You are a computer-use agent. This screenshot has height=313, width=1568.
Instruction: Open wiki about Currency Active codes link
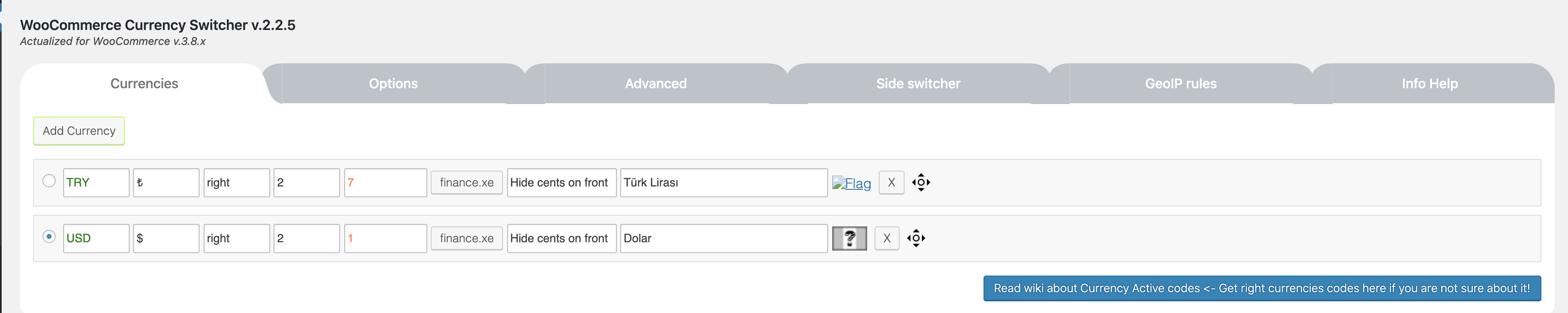1262,288
